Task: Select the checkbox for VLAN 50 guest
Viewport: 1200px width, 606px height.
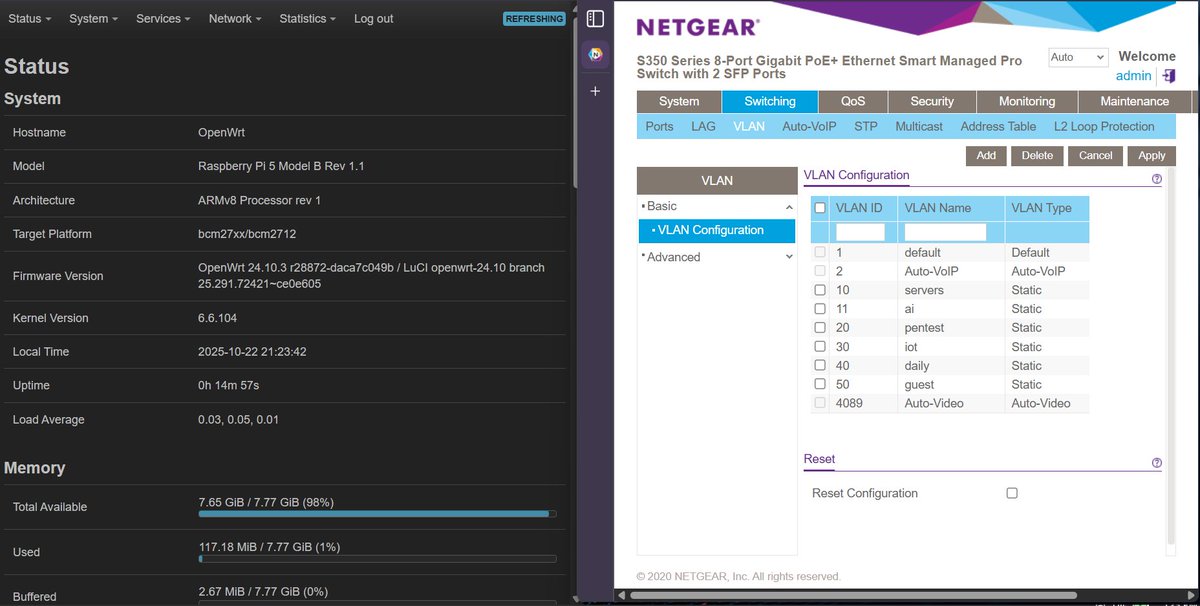Action: click(x=820, y=384)
